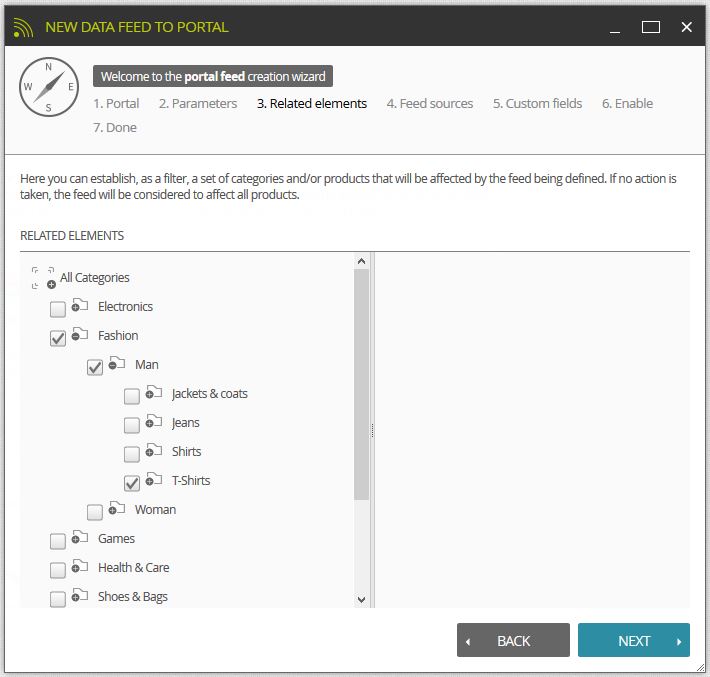Uncheck the Fashion checkbox
The width and height of the screenshot is (710, 677).
pyautogui.click(x=58, y=338)
